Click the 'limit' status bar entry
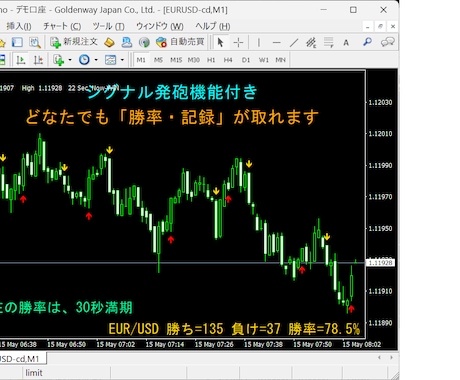 click(x=34, y=373)
